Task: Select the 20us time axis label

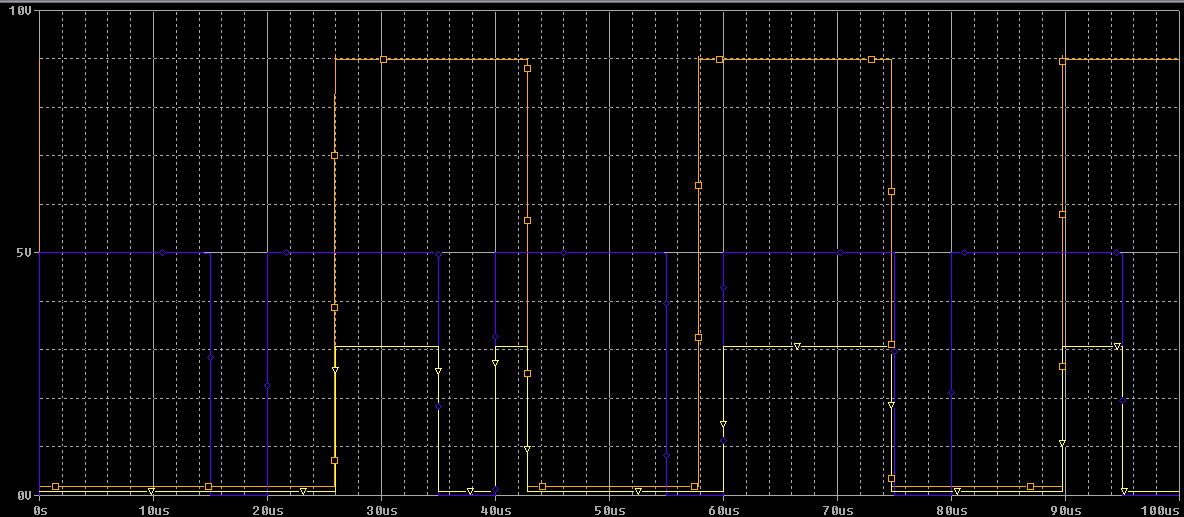Action: coord(267,510)
